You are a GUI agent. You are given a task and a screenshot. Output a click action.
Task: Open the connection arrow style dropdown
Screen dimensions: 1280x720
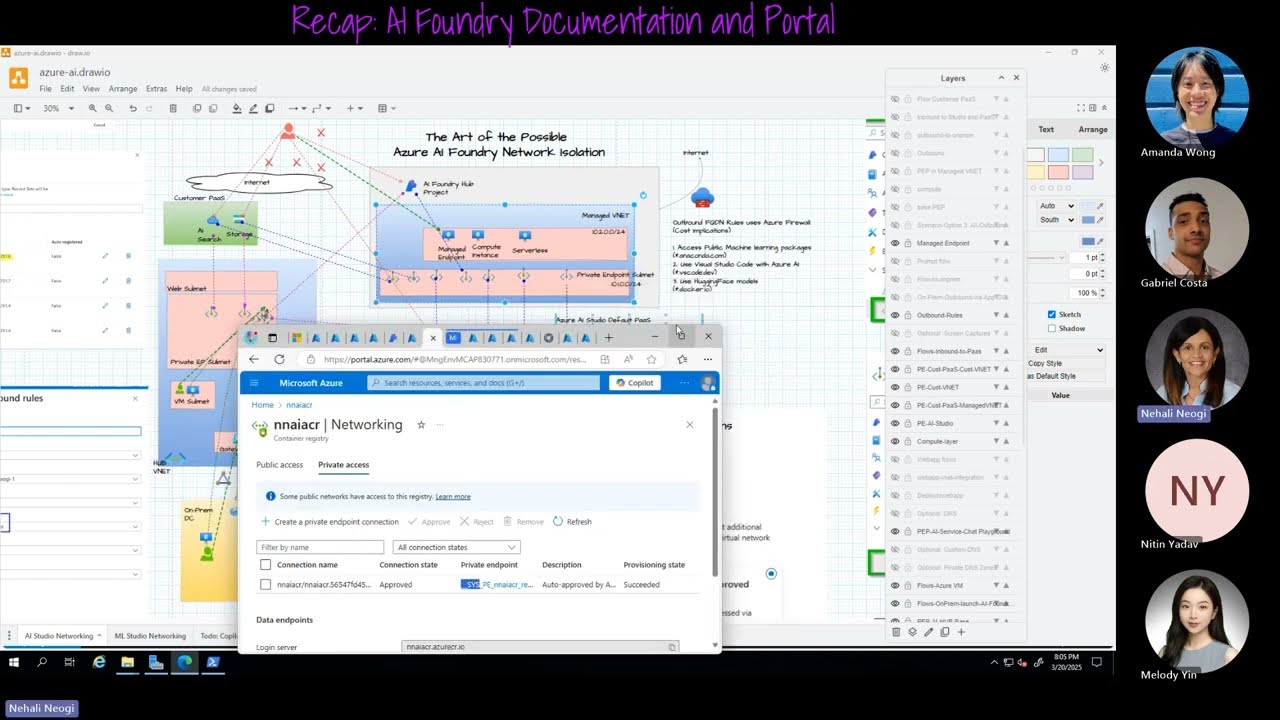(x=297, y=108)
